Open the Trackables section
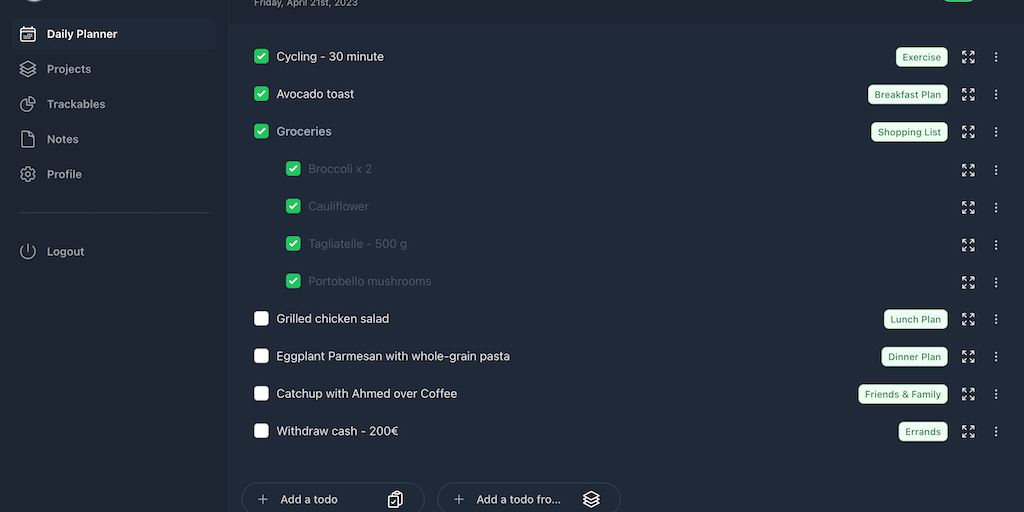1024x512 pixels. point(76,104)
